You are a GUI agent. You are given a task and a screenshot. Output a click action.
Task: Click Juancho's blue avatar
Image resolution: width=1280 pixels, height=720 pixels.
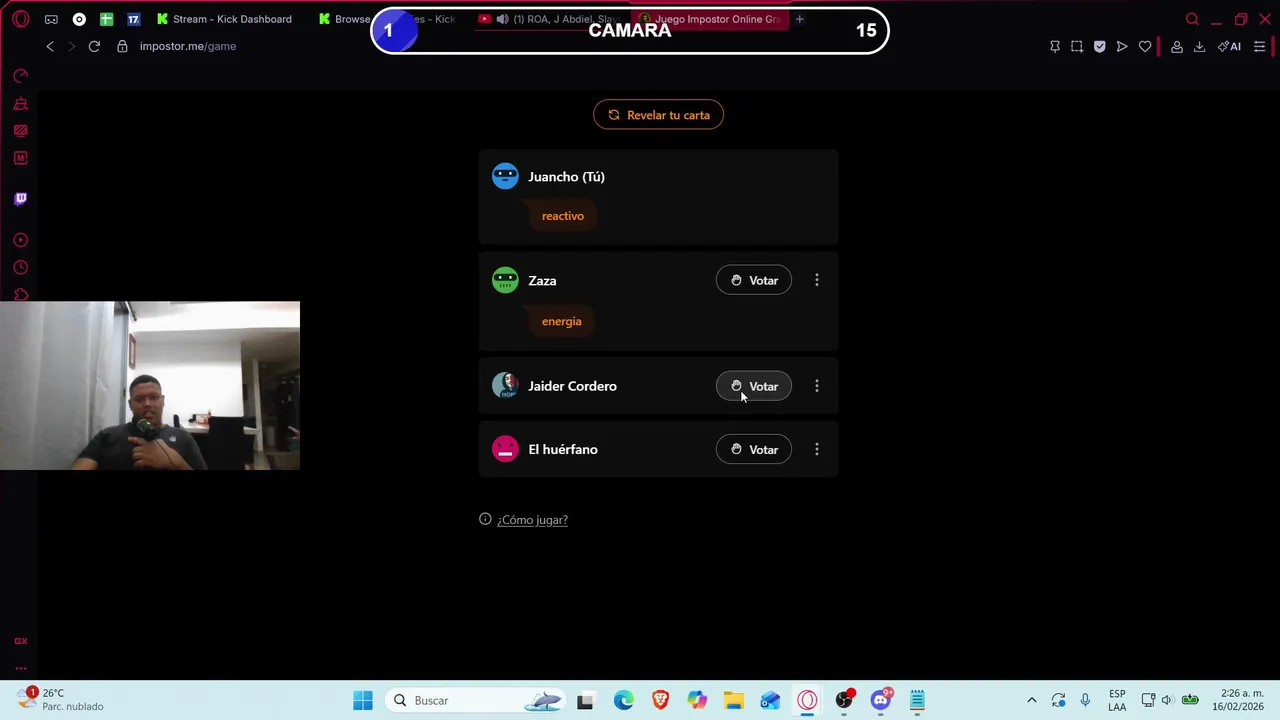[x=505, y=176]
